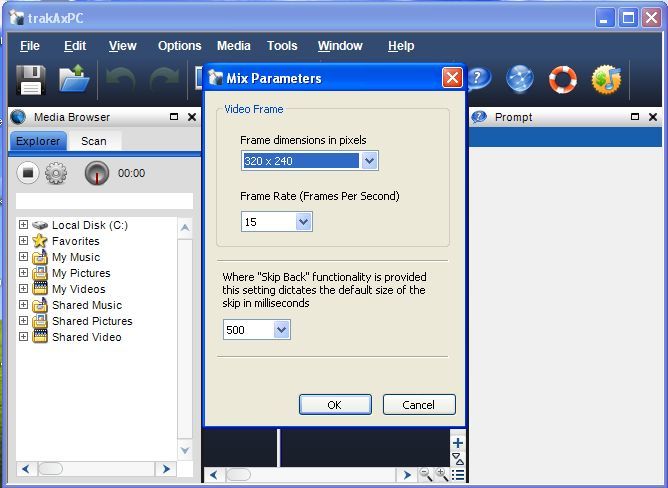668x488 pixels.
Task: Expand the Favorites tree node
Action: point(23,241)
